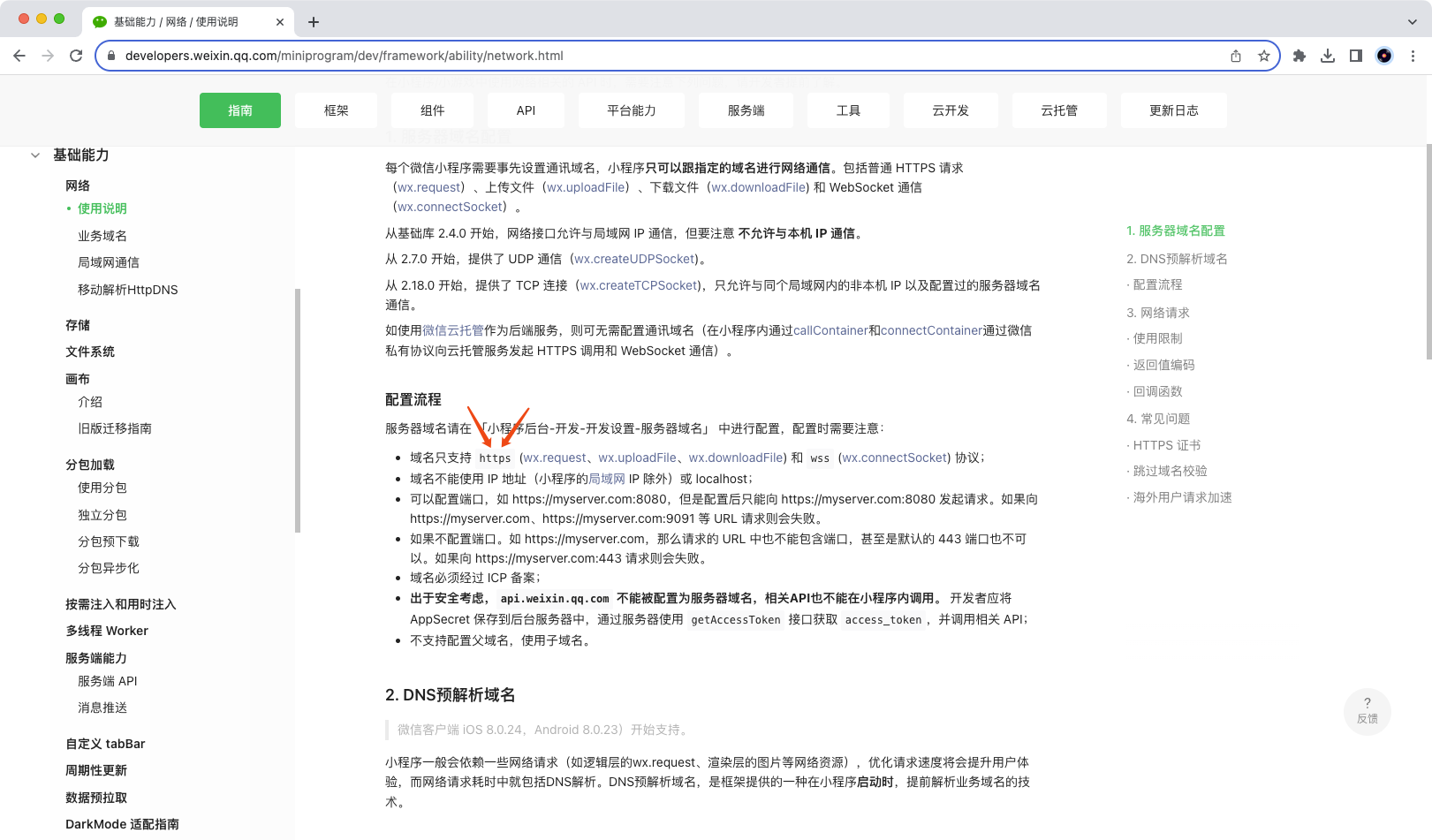Share this page from address bar
The width and height of the screenshot is (1432, 840).
tap(1236, 56)
